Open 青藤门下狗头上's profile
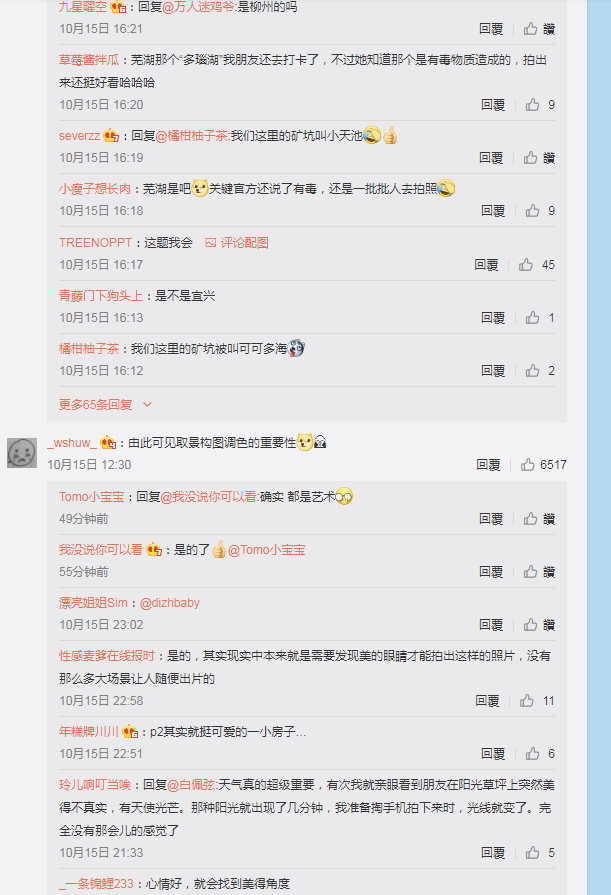Screen dimensions: 611x895 pos(101,295)
